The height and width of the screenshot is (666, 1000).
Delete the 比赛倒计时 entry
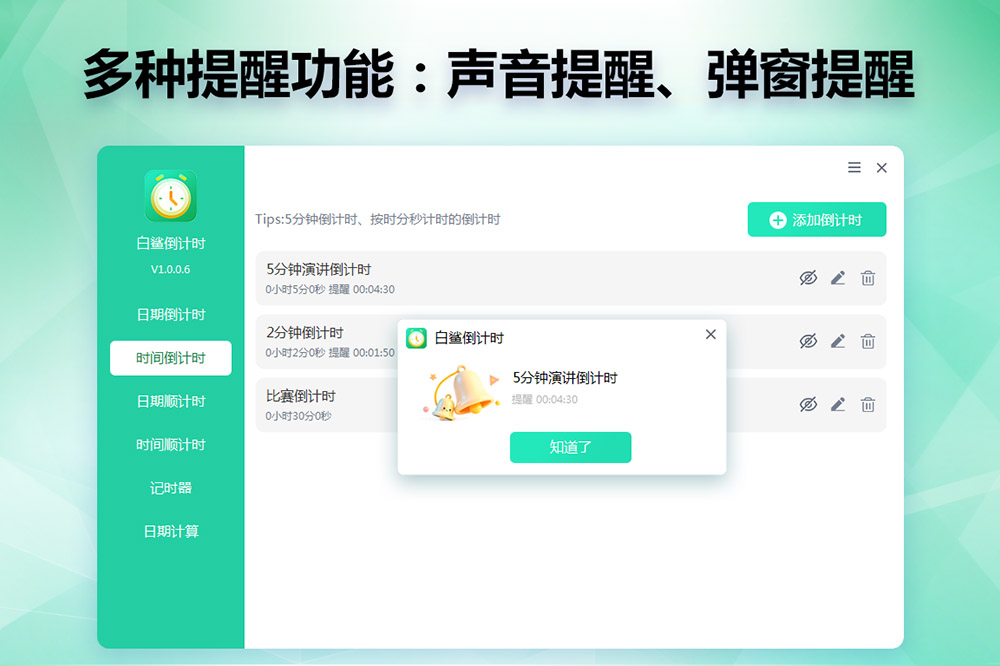(868, 404)
